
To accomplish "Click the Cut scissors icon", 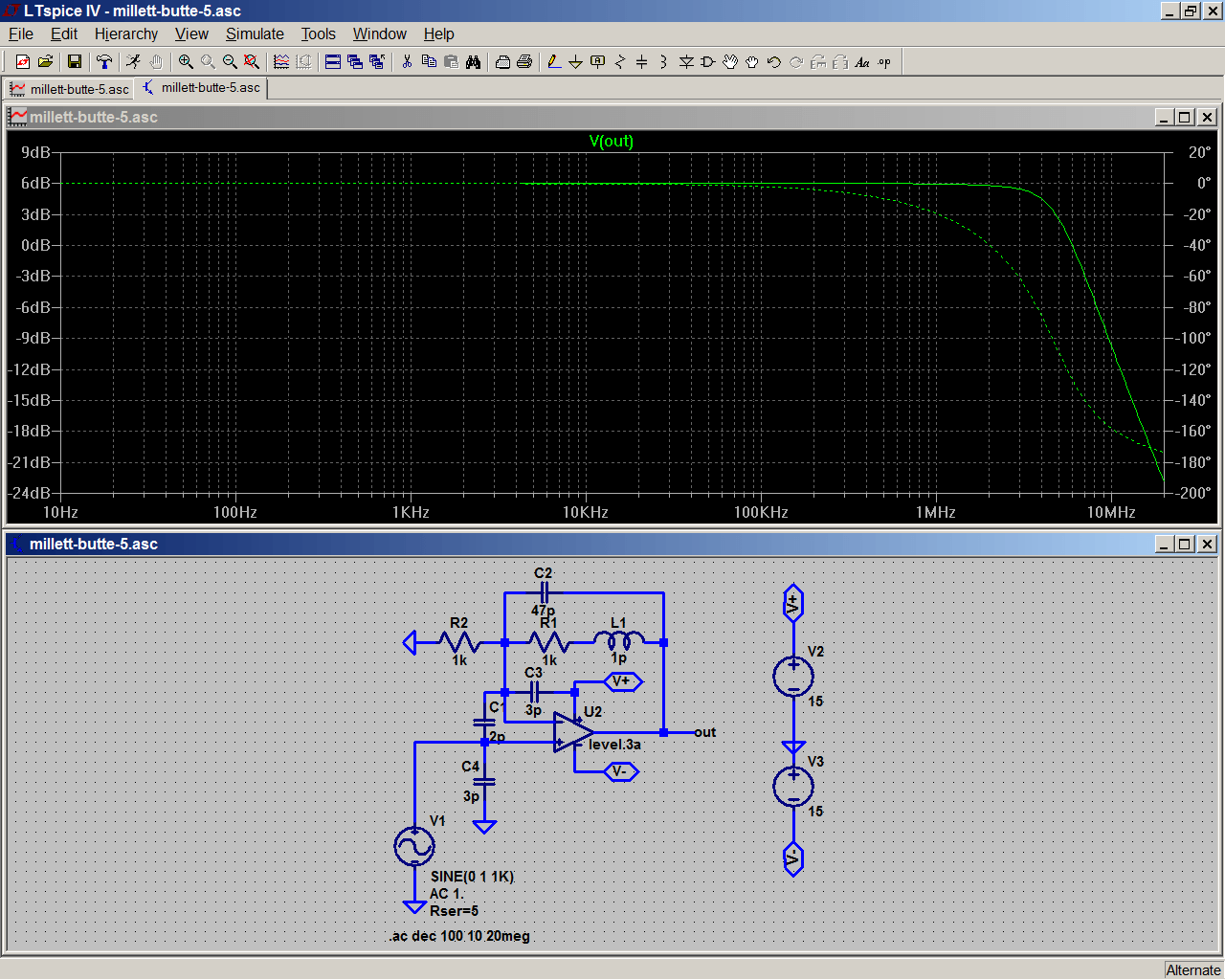I will point(407,62).
